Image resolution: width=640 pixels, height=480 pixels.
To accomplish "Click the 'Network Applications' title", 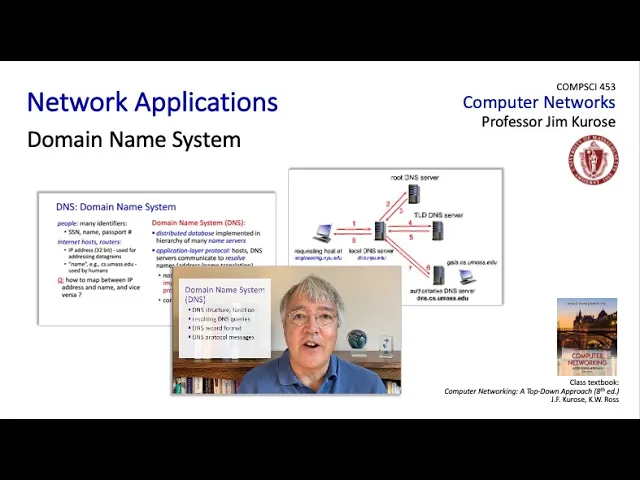I will pos(152,102).
